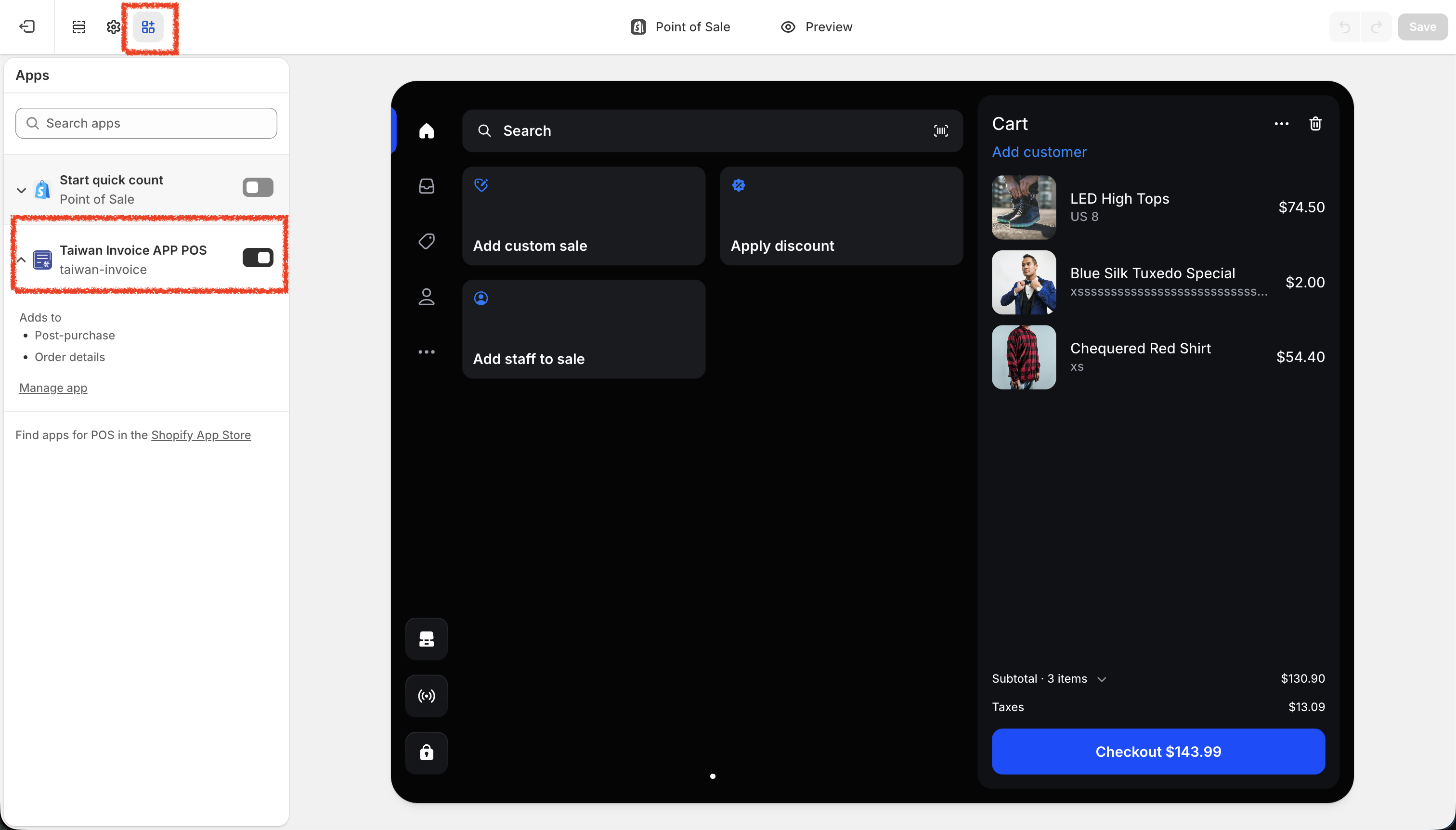Expand the Subtotal items chevron
The image size is (1456, 830).
pyautogui.click(x=1102, y=679)
